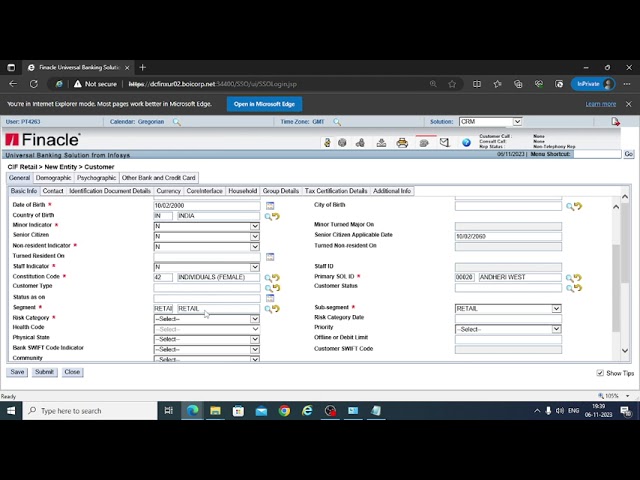Open the Turned Resident On calendar
This screenshot has width=640, height=480.
[270, 257]
